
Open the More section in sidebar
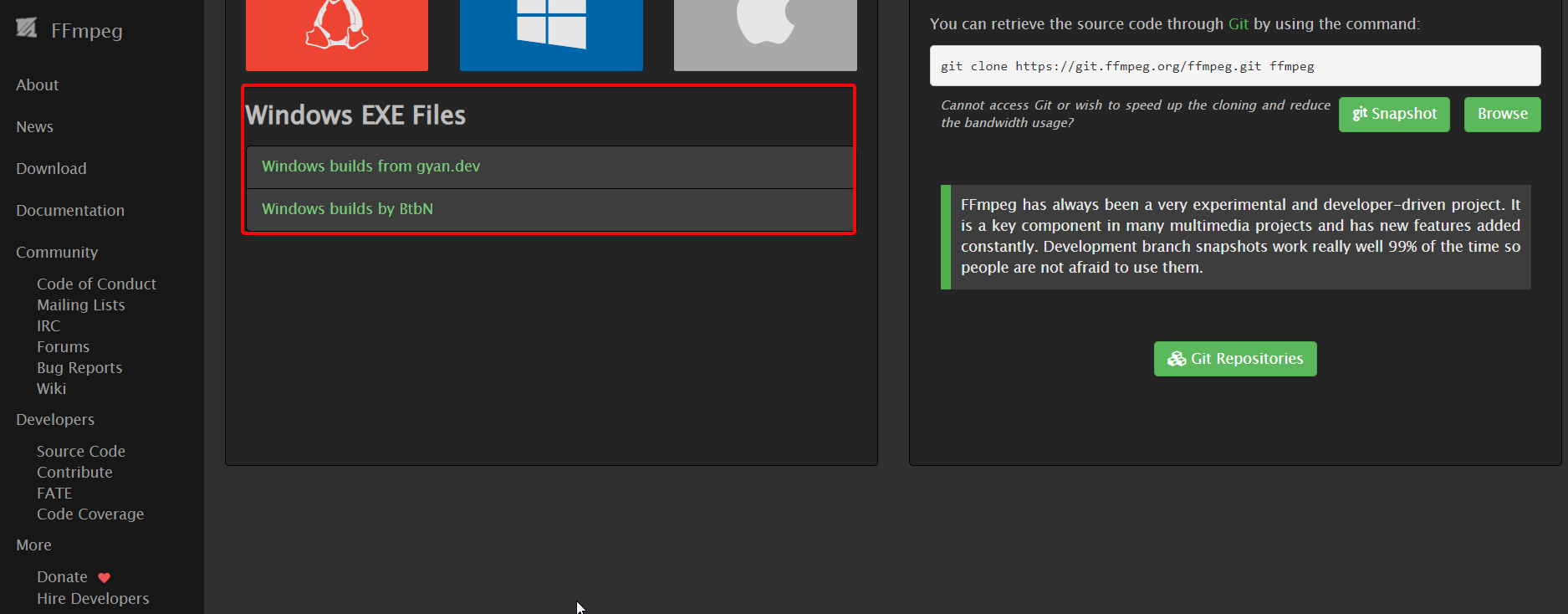[33, 545]
